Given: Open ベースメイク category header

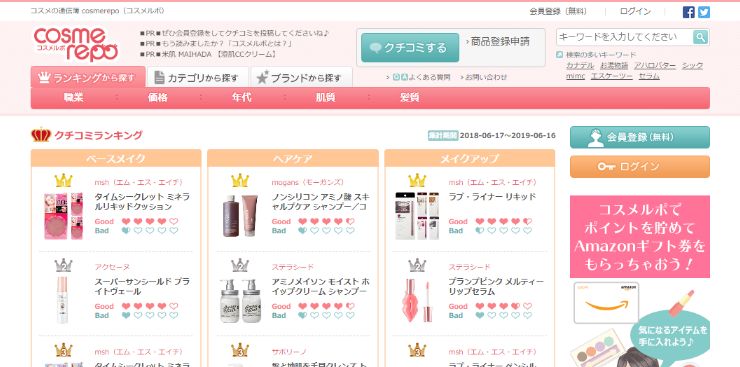Looking at the screenshot, I should click(x=116, y=158).
